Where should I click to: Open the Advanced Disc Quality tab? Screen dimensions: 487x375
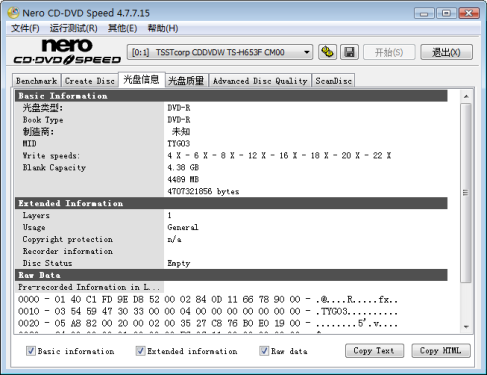tap(260, 81)
